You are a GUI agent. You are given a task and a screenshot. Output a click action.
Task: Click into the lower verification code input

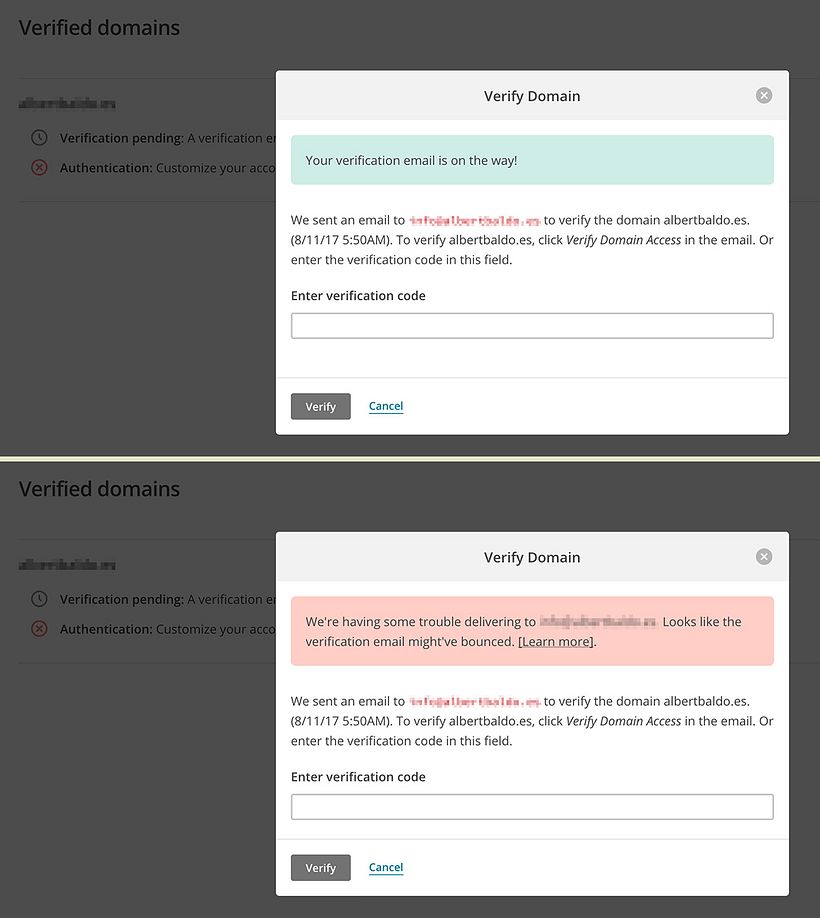pos(531,806)
